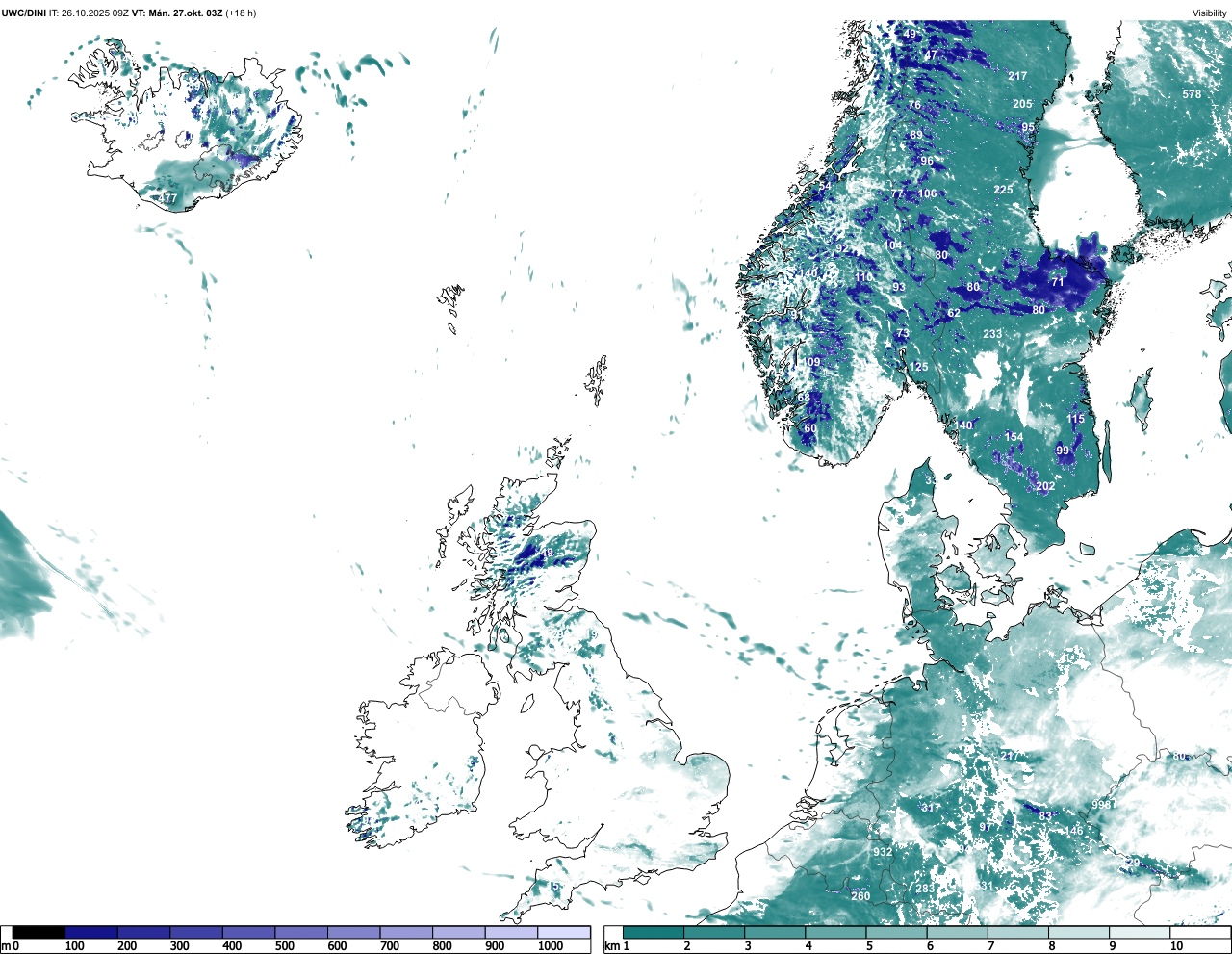1232x954 pixels.
Task: Click the visibility value '125' near the Oslo fjord
Action: [x=919, y=367]
